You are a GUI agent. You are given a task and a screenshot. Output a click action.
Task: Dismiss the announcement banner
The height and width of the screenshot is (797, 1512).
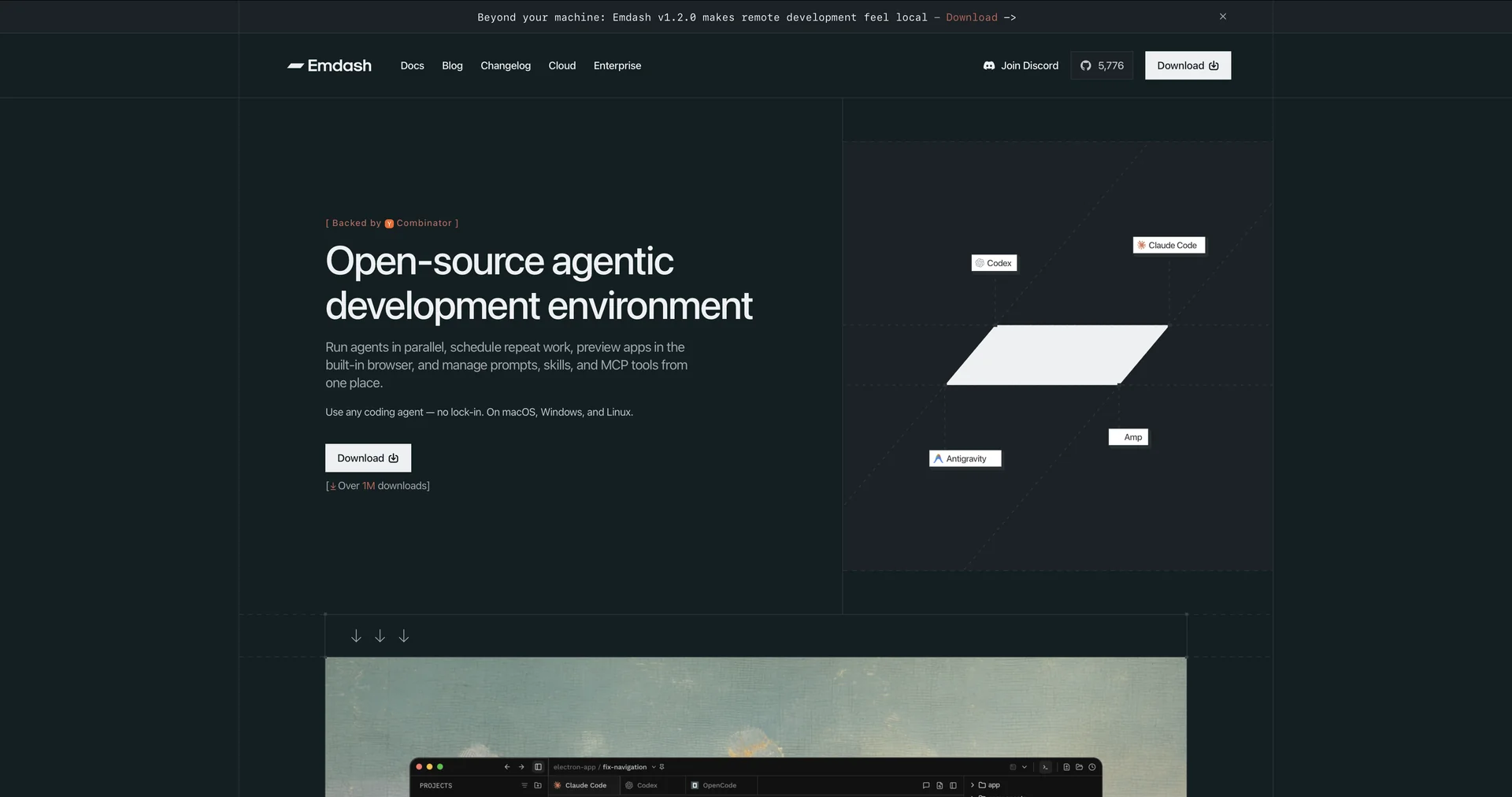[1223, 17]
